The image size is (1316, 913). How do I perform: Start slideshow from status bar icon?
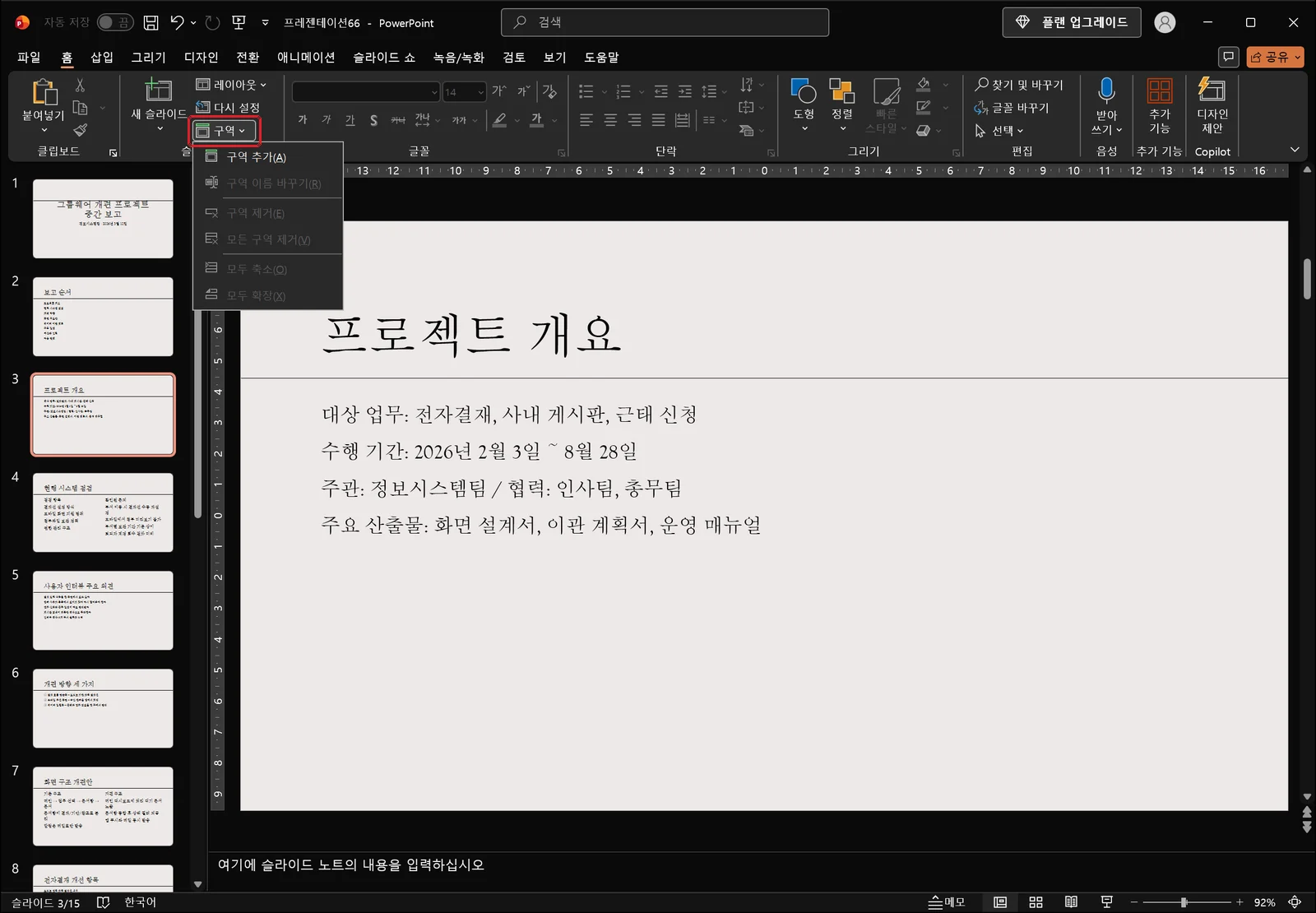(x=1107, y=902)
